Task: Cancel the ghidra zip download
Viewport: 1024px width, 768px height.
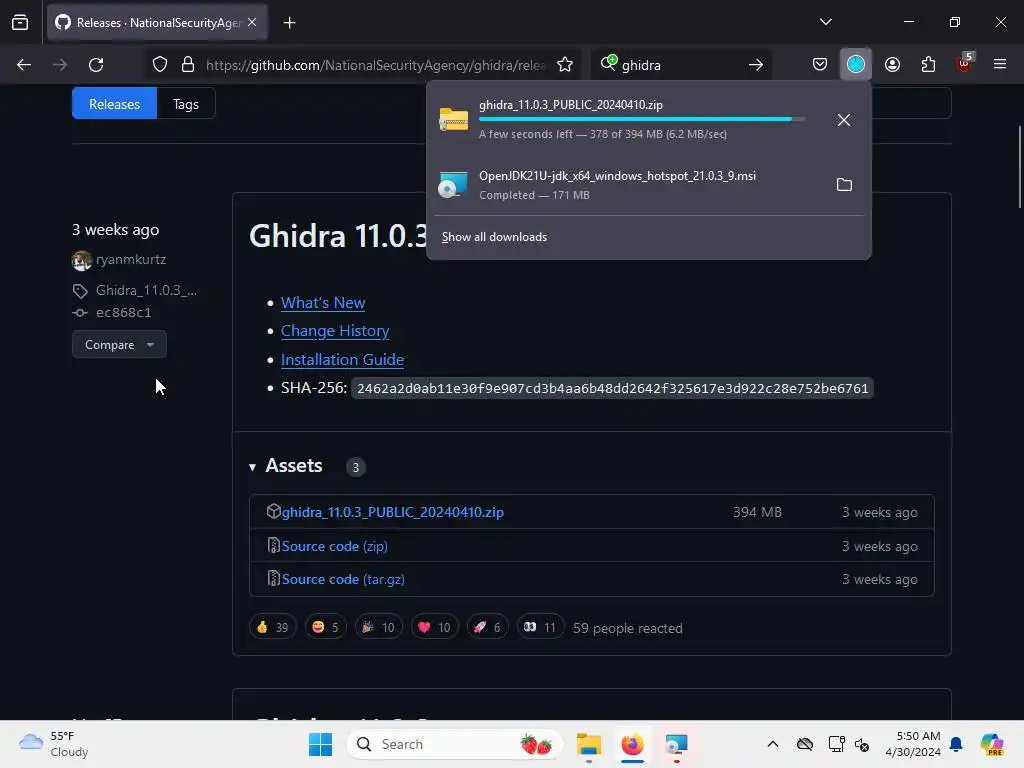Action: [844, 120]
